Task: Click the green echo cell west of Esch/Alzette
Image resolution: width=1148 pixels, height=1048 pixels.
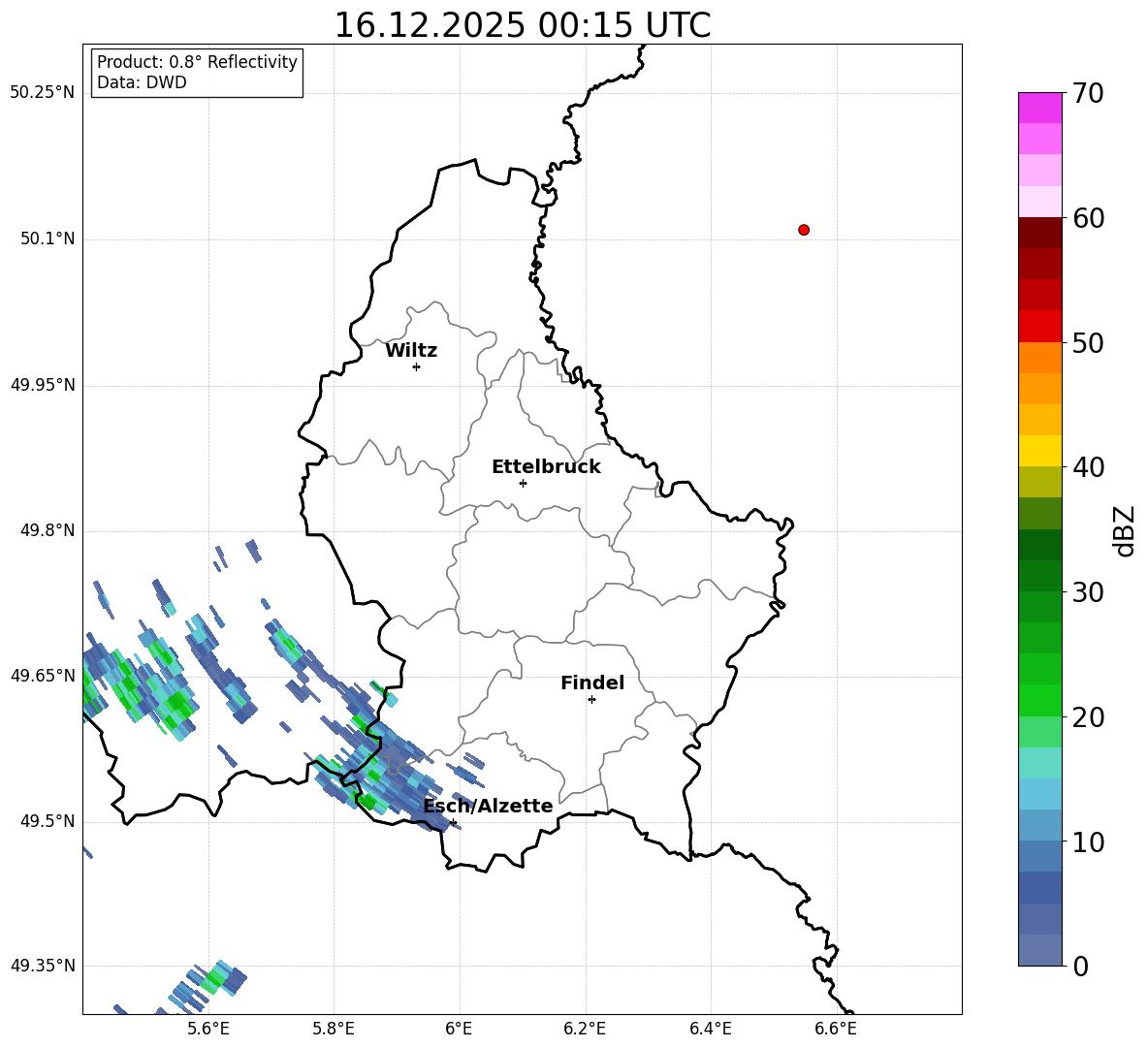Action: pos(369,802)
